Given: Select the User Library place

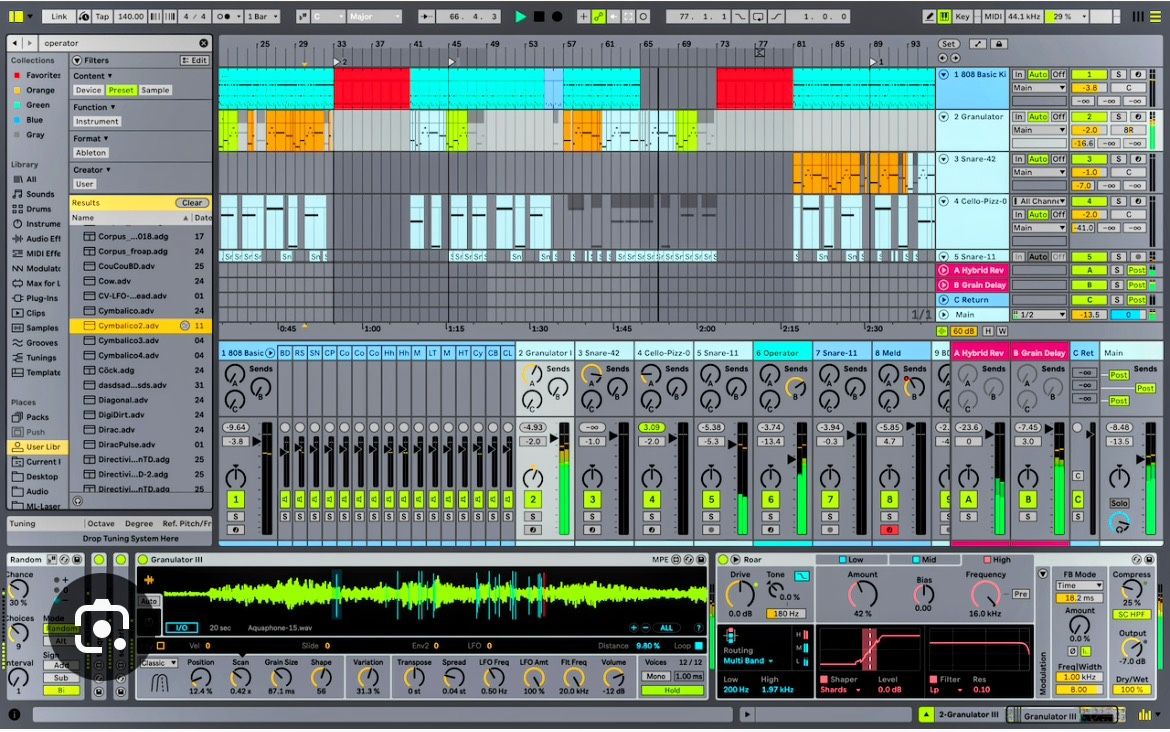Looking at the screenshot, I should coord(37,447).
